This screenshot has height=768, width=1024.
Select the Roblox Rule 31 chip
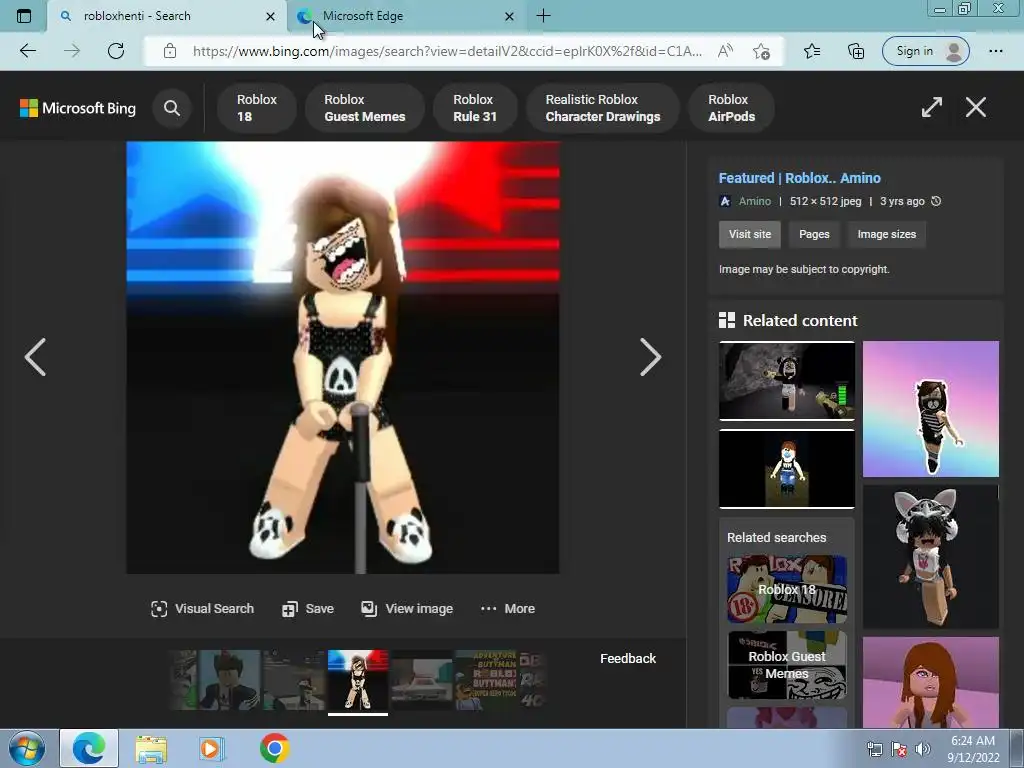pyautogui.click(x=475, y=108)
